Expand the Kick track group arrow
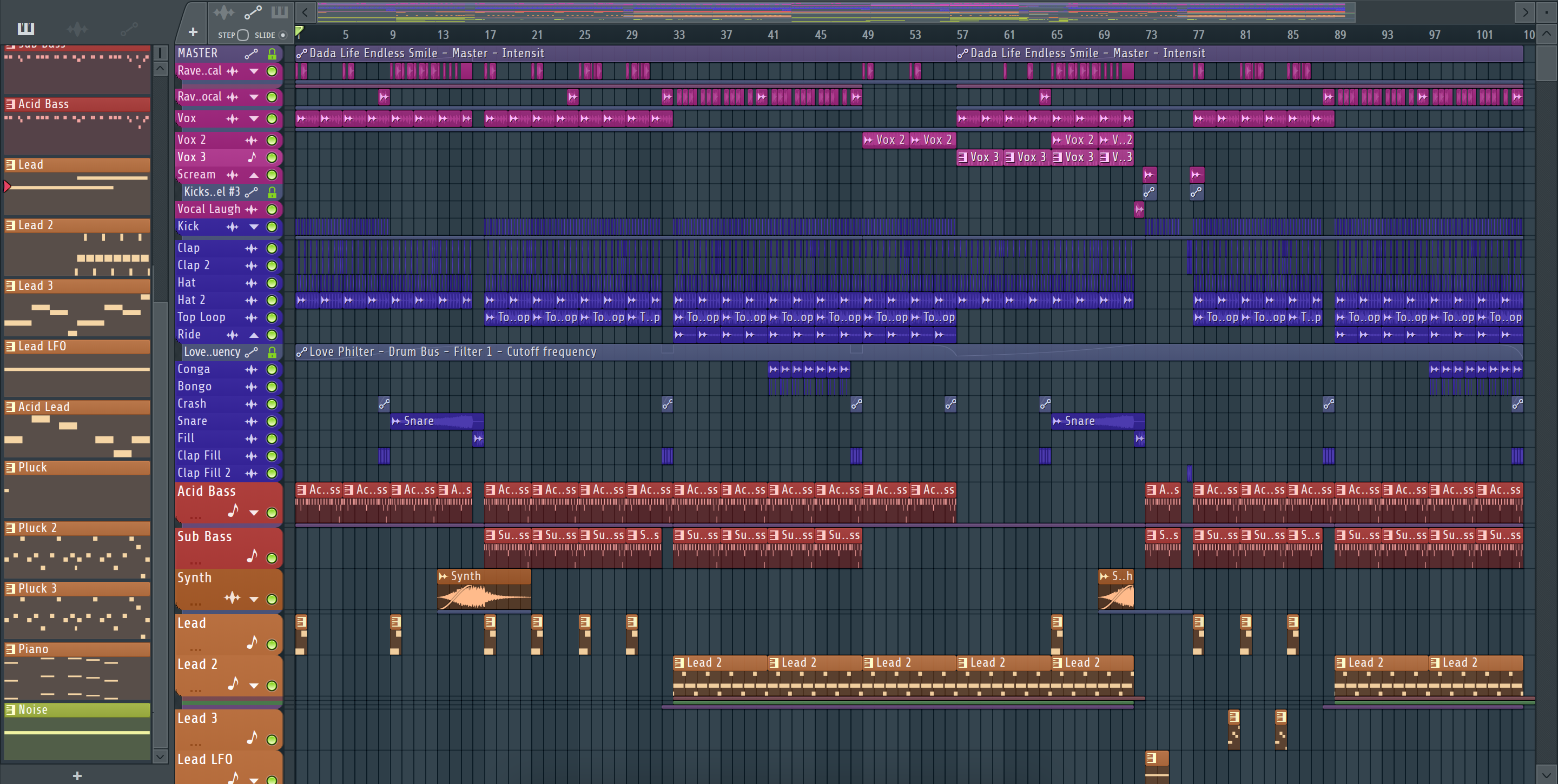 pyautogui.click(x=254, y=227)
